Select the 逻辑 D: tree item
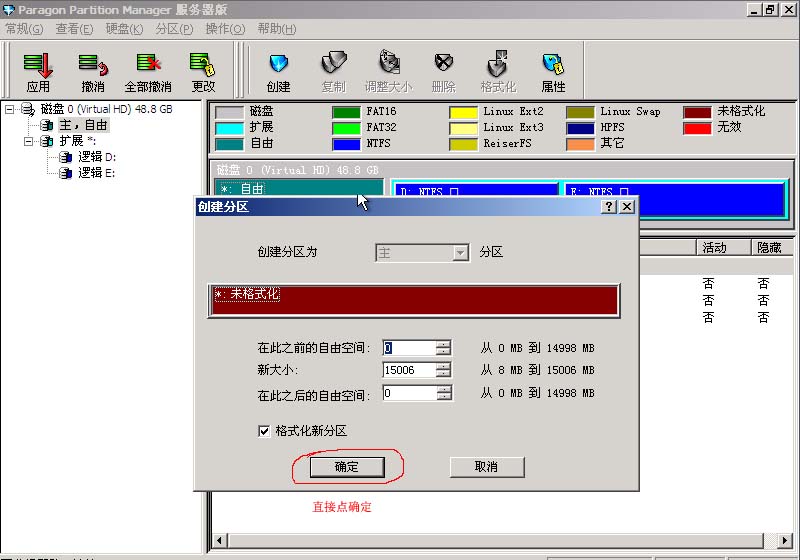 pos(97,157)
